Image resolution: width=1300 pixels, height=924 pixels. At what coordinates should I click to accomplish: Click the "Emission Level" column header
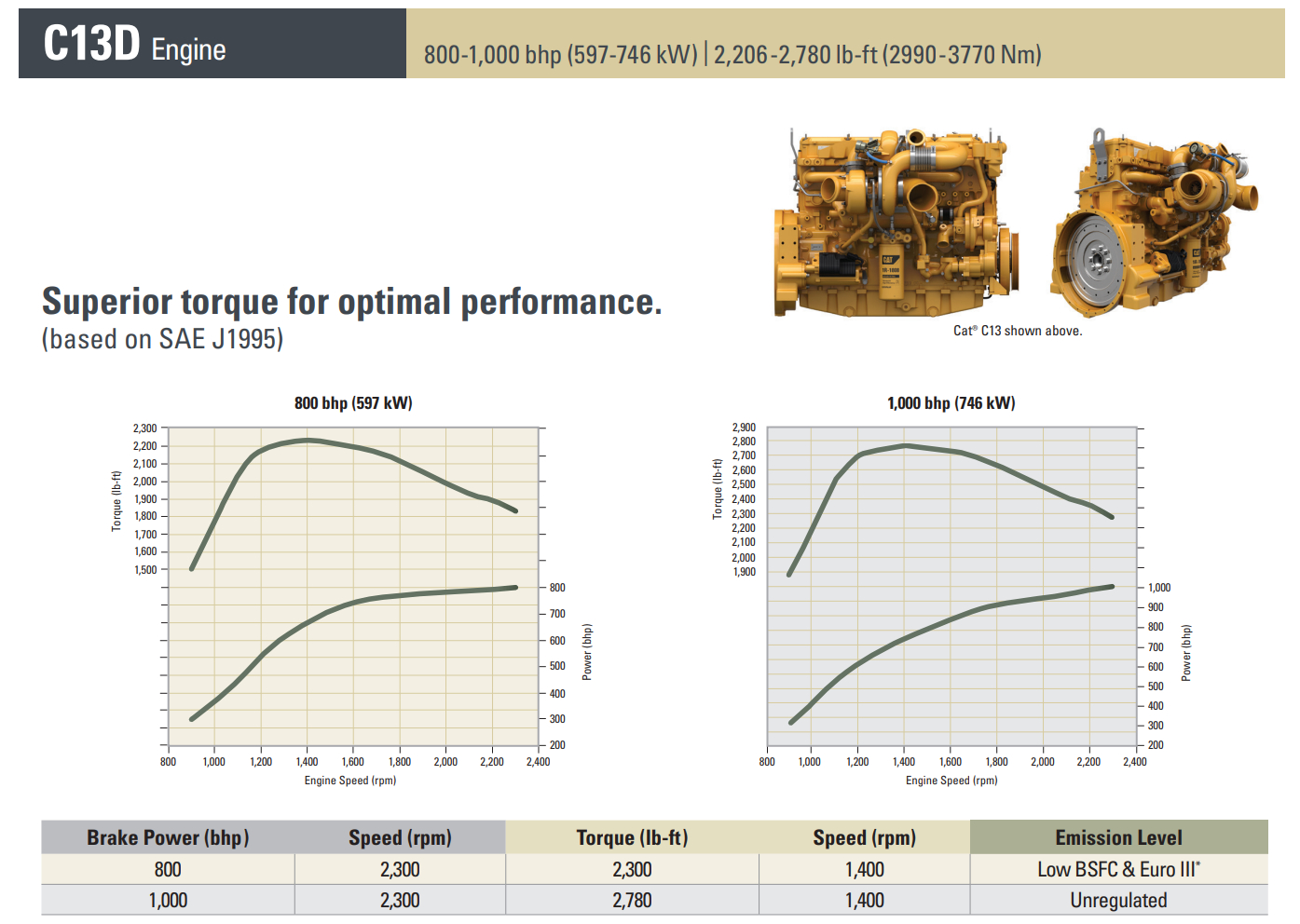[x=1118, y=837]
